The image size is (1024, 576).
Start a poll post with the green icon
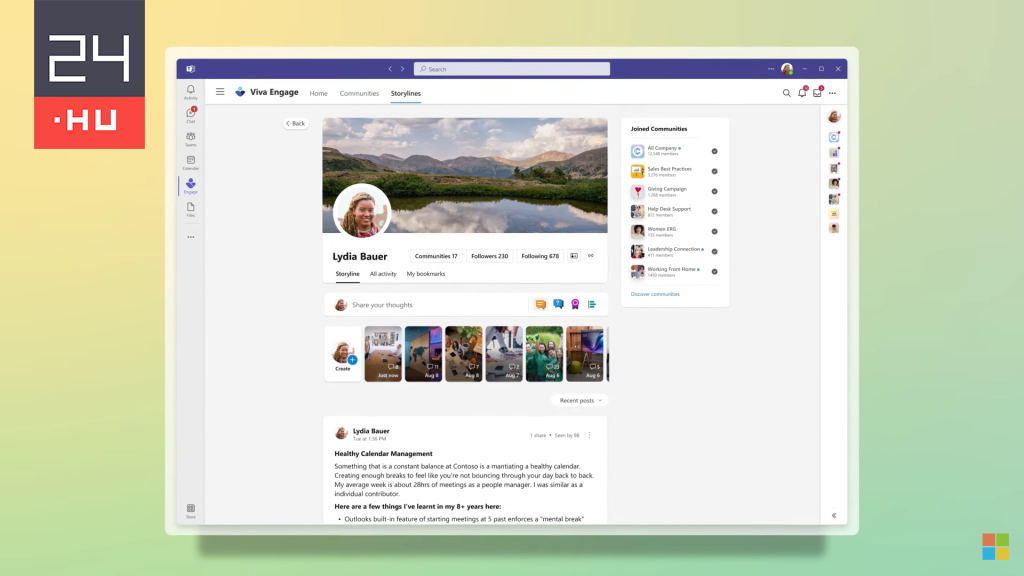592,304
